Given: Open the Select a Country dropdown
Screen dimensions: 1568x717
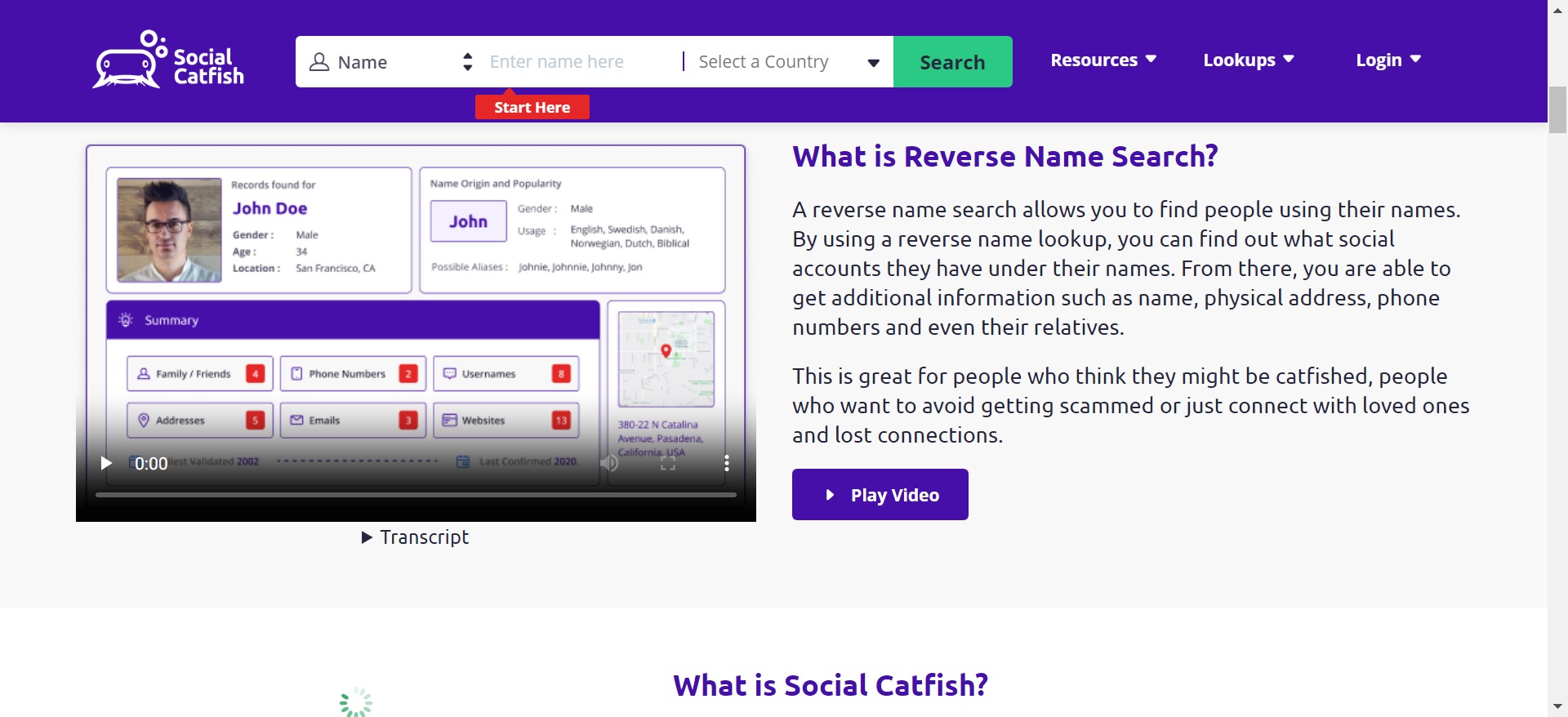Looking at the screenshot, I should [789, 62].
